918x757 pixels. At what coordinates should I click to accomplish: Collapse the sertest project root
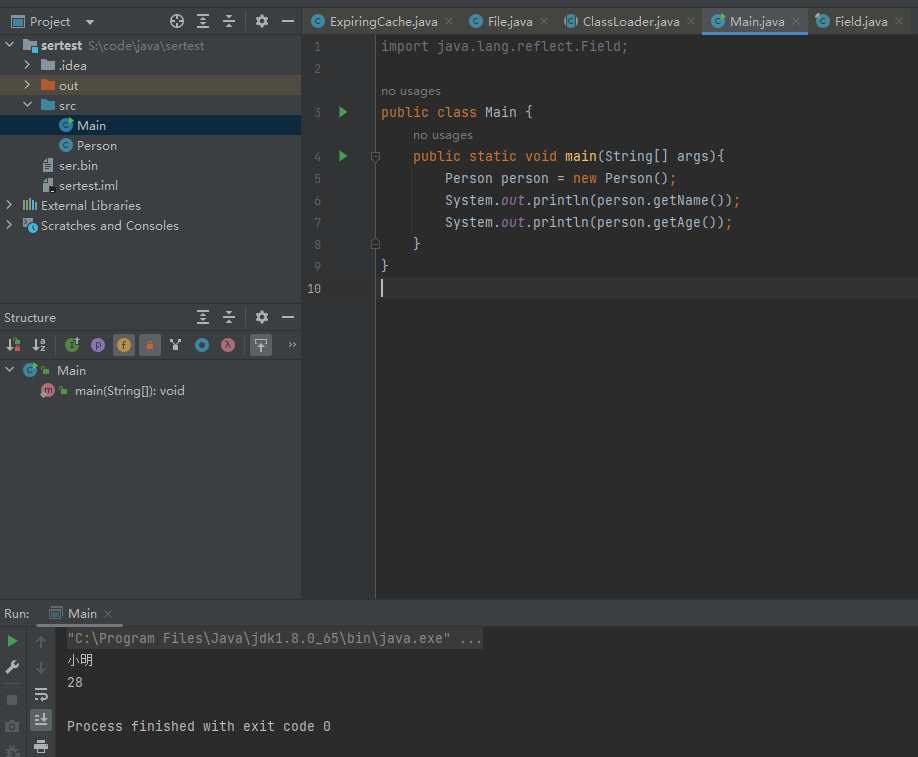click(x=9, y=44)
